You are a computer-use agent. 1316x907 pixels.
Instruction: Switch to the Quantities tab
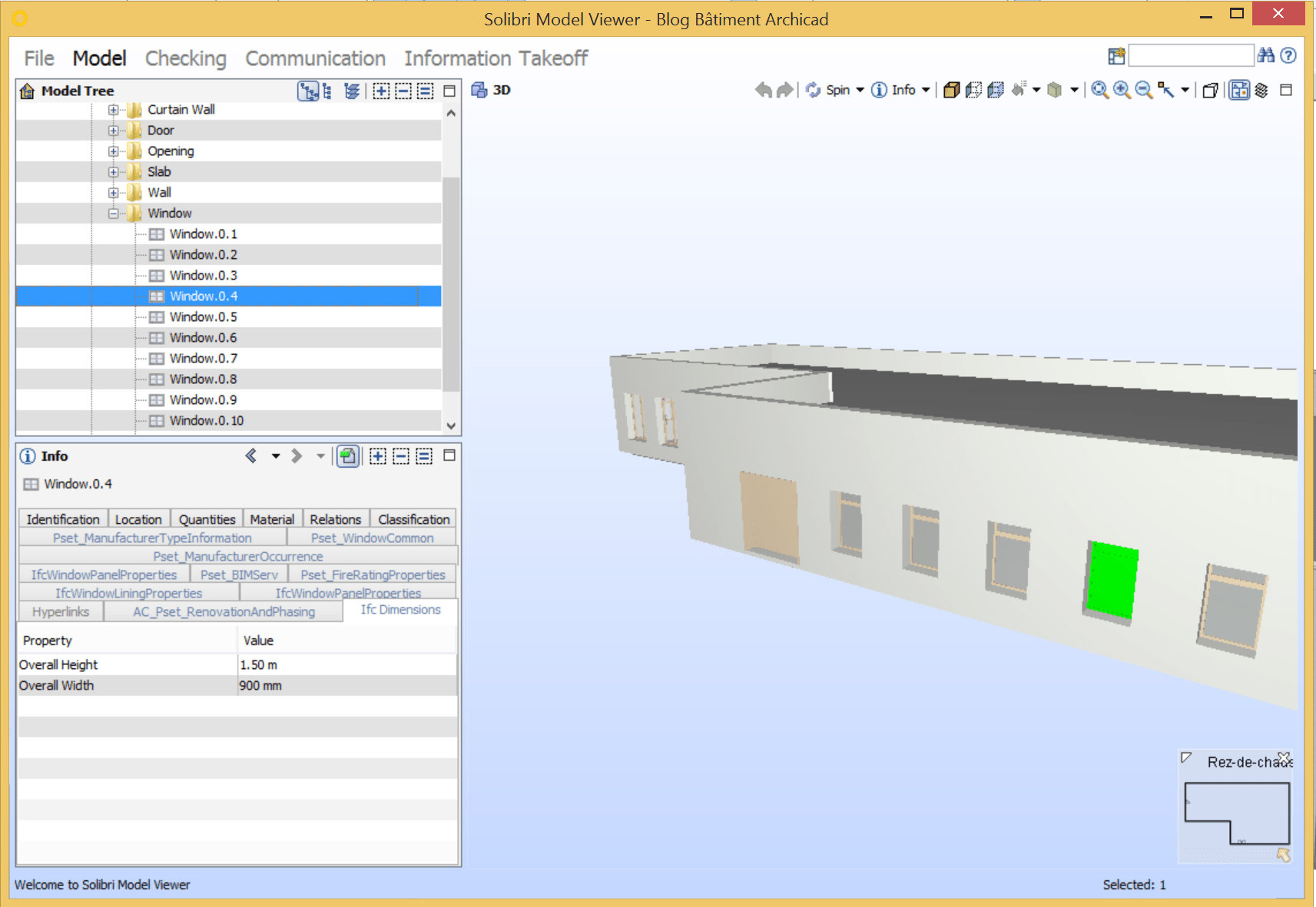tap(207, 519)
